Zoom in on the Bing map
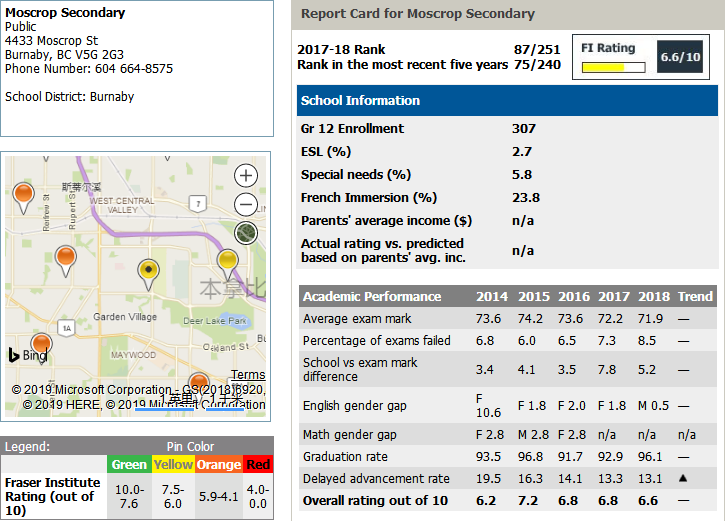This screenshot has height=521, width=725. click(x=245, y=176)
